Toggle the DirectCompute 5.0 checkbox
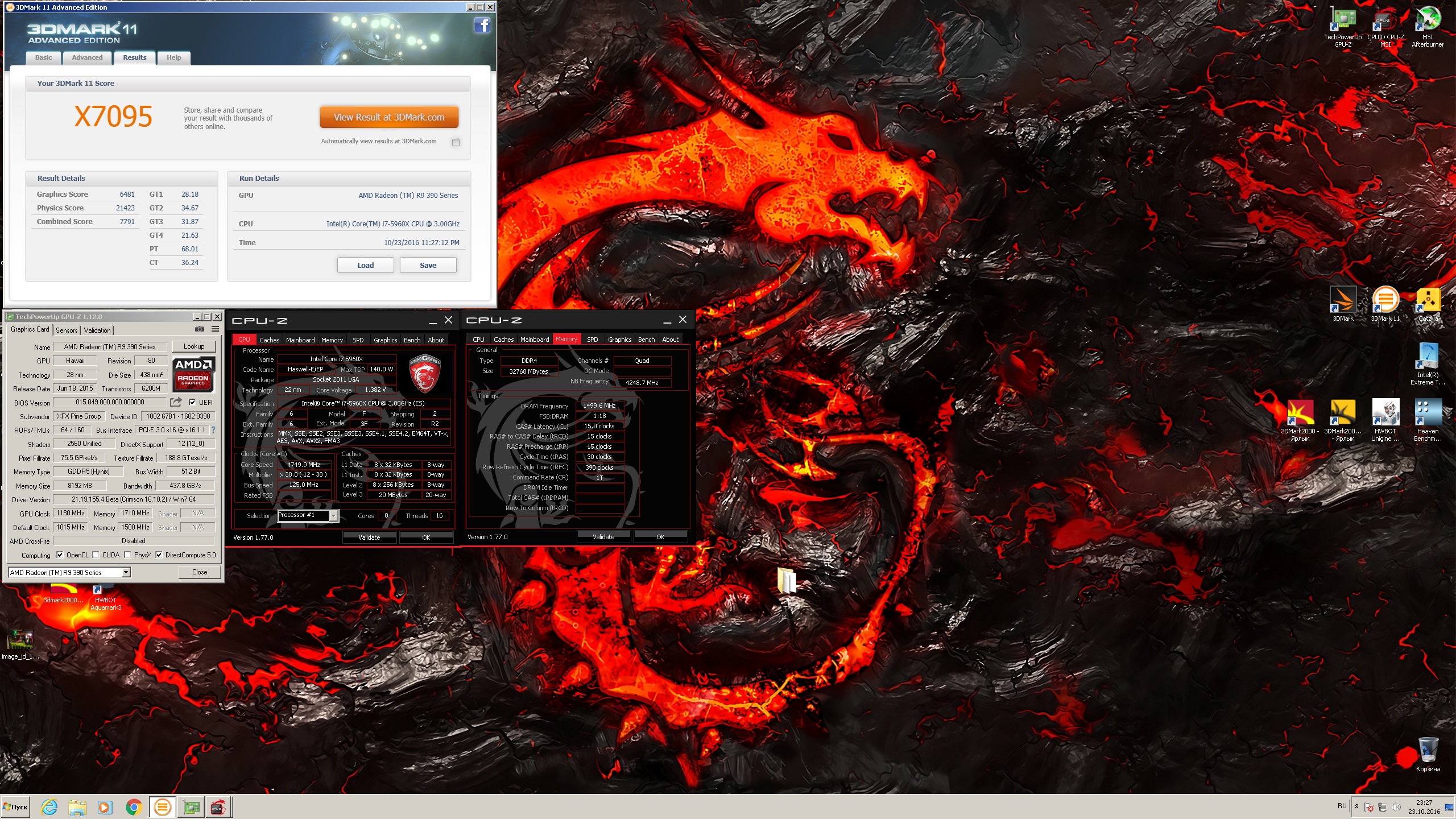 tap(159, 555)
